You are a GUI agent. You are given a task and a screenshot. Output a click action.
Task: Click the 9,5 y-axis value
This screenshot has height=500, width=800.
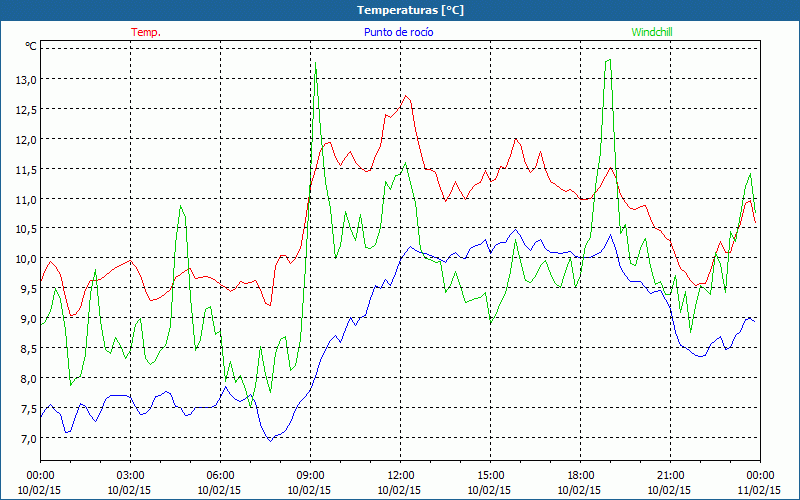click(28, 289)
